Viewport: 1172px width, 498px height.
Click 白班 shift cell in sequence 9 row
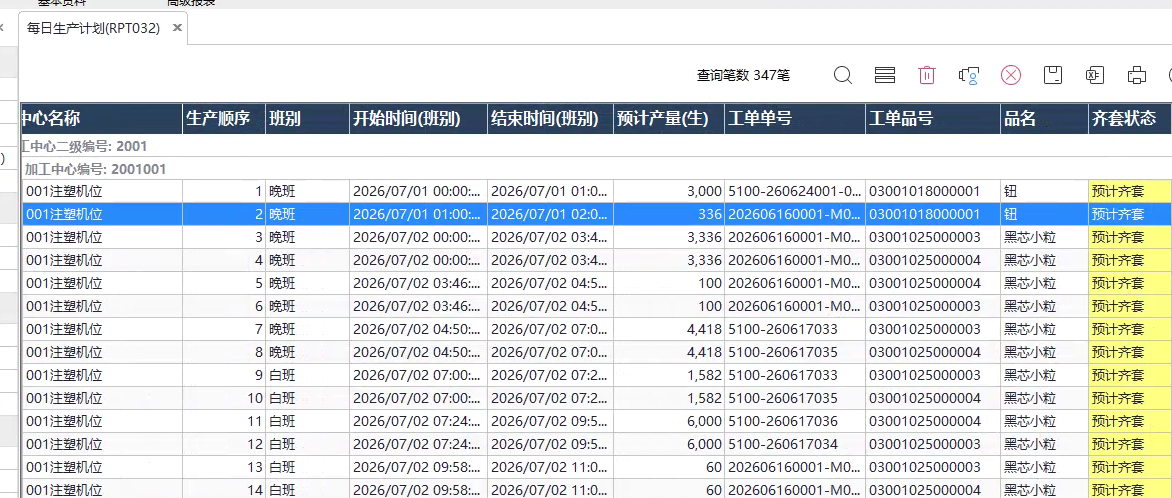307,375
